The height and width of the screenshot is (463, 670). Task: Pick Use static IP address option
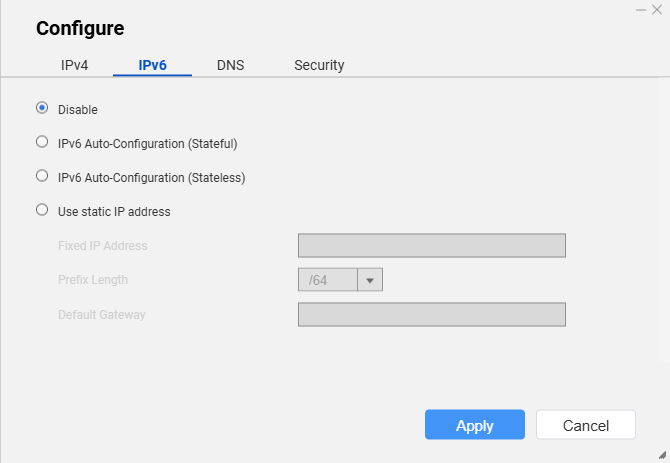42,210
